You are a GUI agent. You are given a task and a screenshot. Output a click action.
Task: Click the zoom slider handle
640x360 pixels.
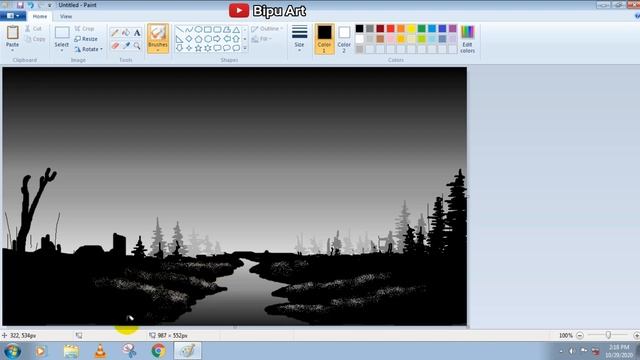(x=608, y=335)
